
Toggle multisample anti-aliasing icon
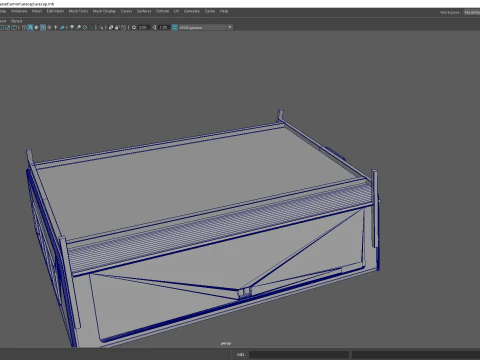(x=85, y=27)
